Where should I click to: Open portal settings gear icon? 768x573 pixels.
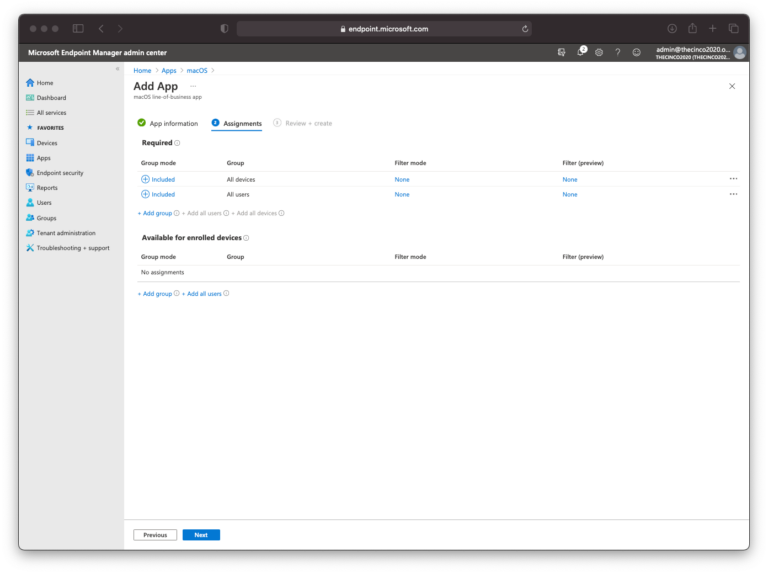point(599,52)
